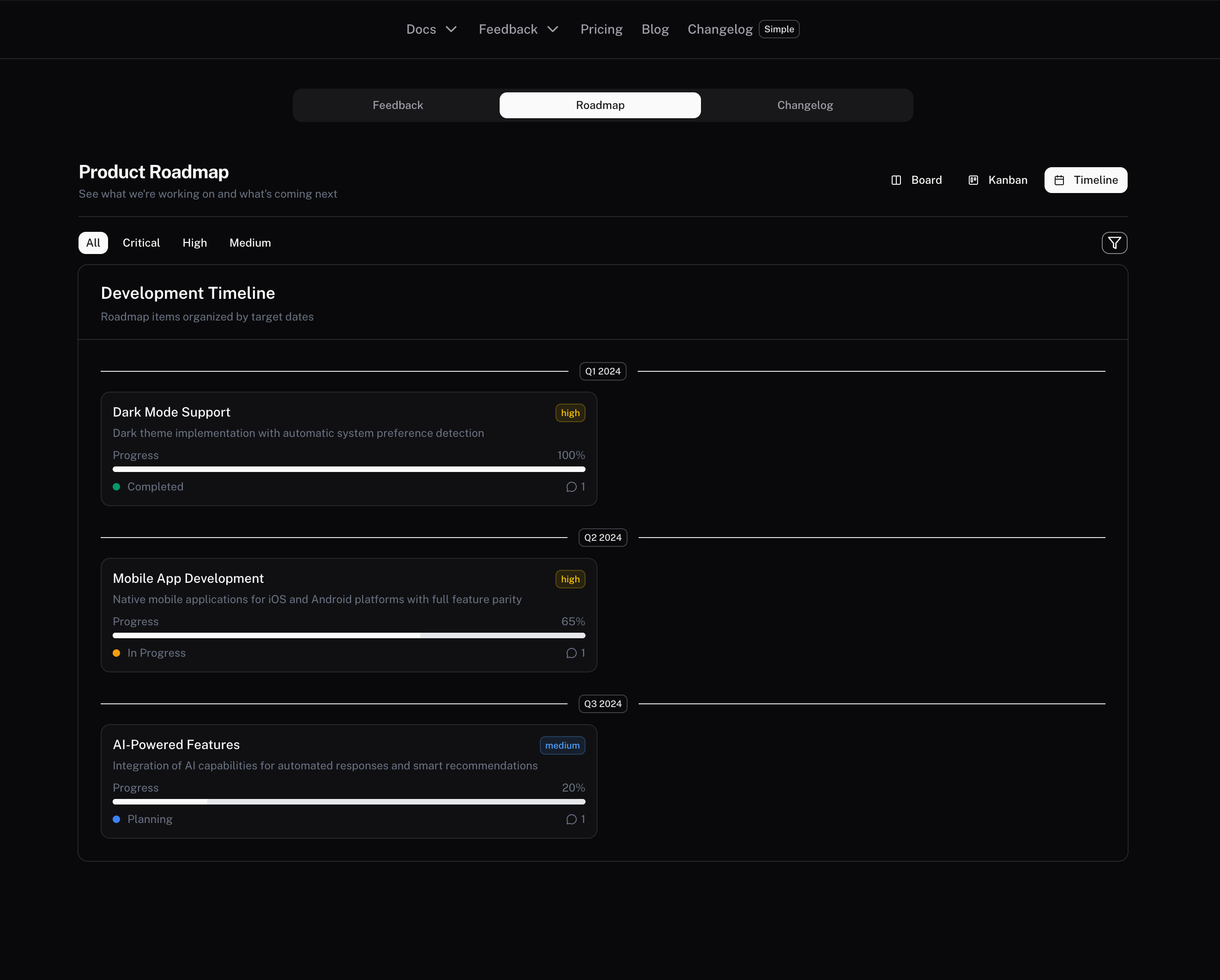Expand the Feedback dropdown in navbar
Screen dimensions: 1220x980
518,29
